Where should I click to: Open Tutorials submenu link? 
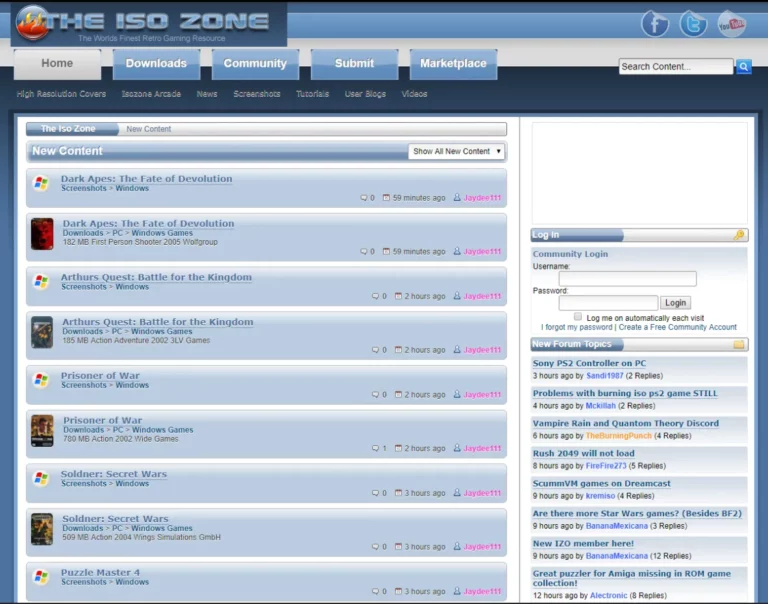[x=312, y=94]
